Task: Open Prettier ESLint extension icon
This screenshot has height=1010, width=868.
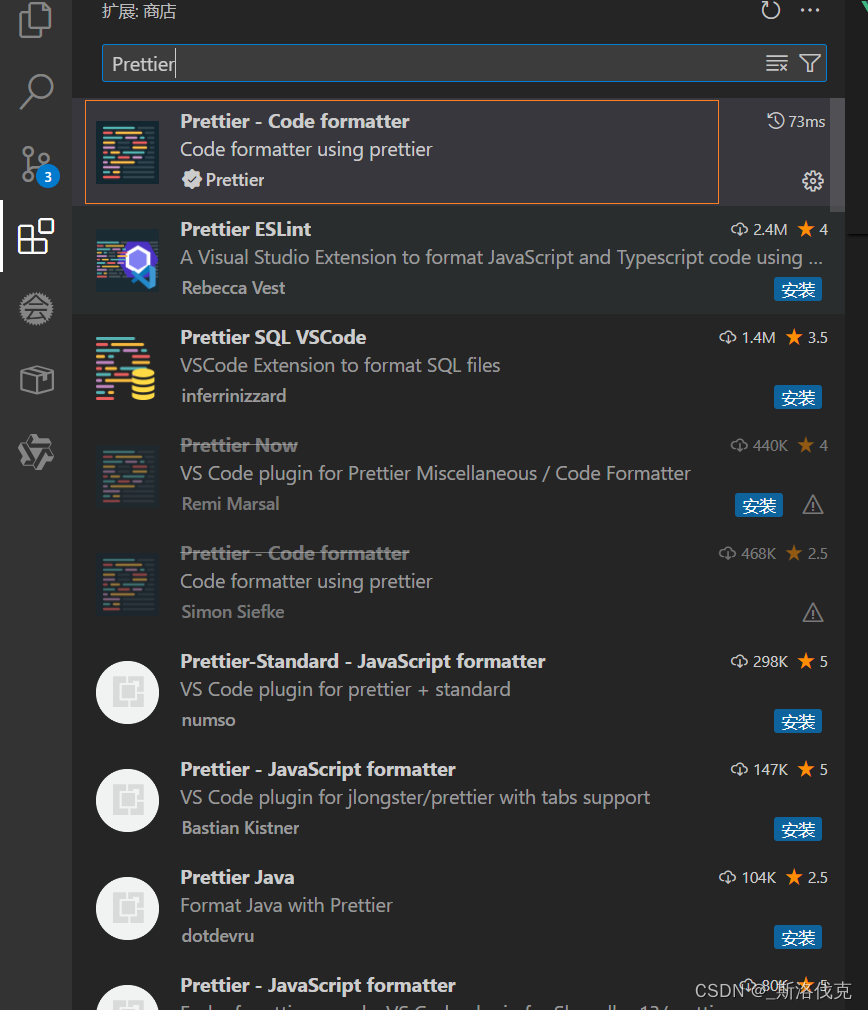Action: coord(127,260)
